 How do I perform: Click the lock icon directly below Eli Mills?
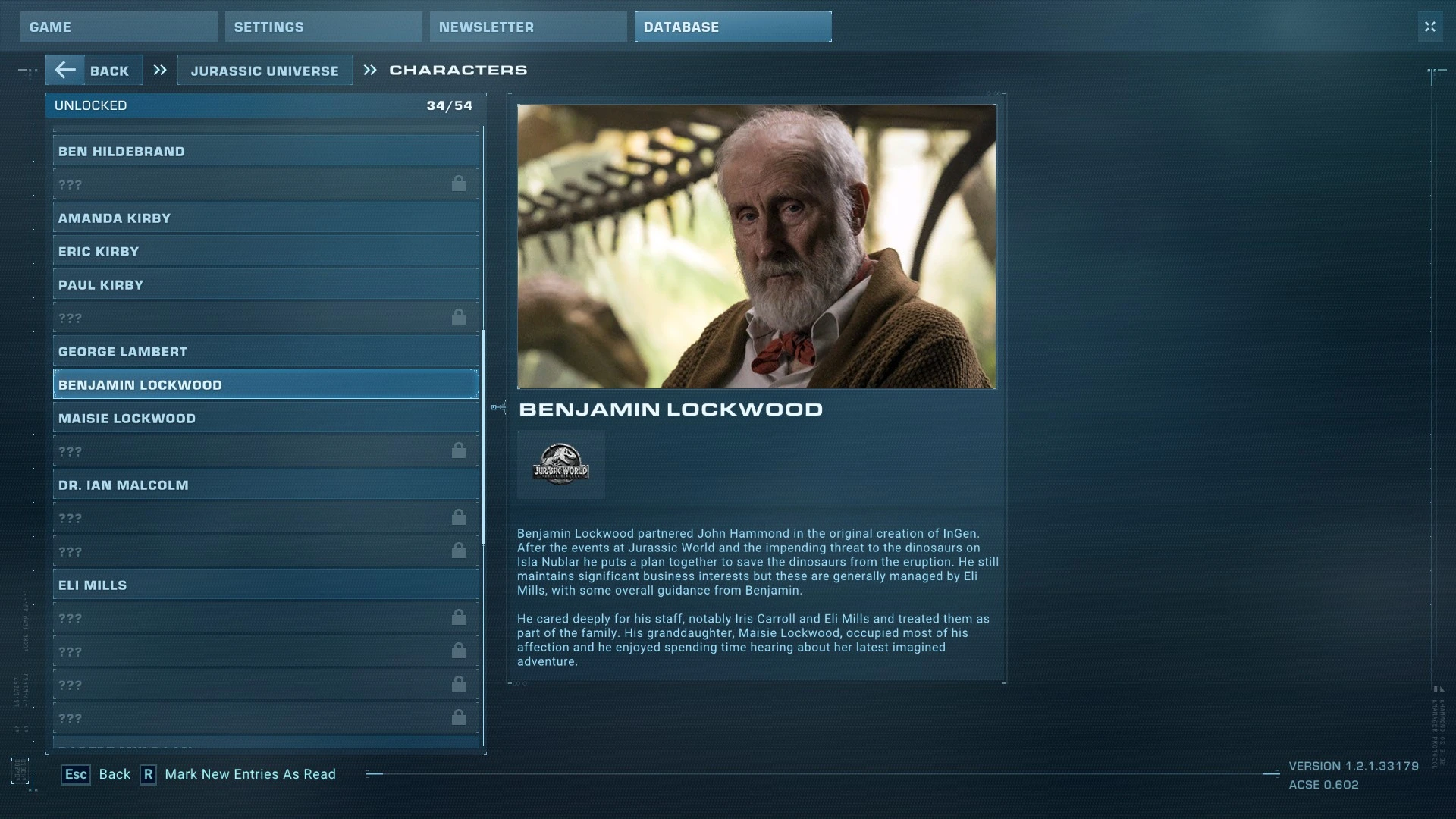[459, 617]
